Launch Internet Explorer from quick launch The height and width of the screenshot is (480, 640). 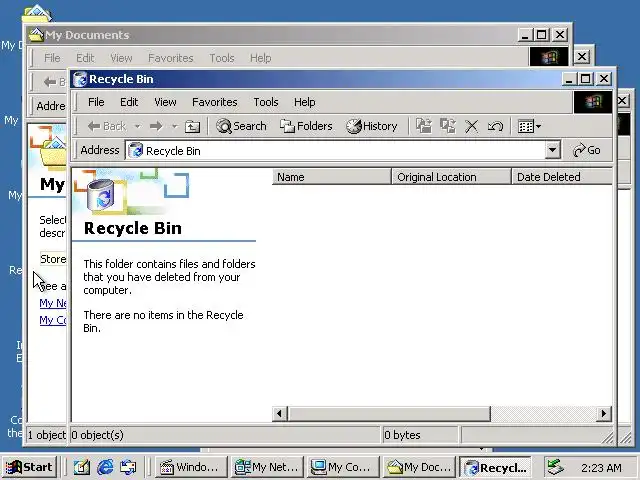click(105, 467)
